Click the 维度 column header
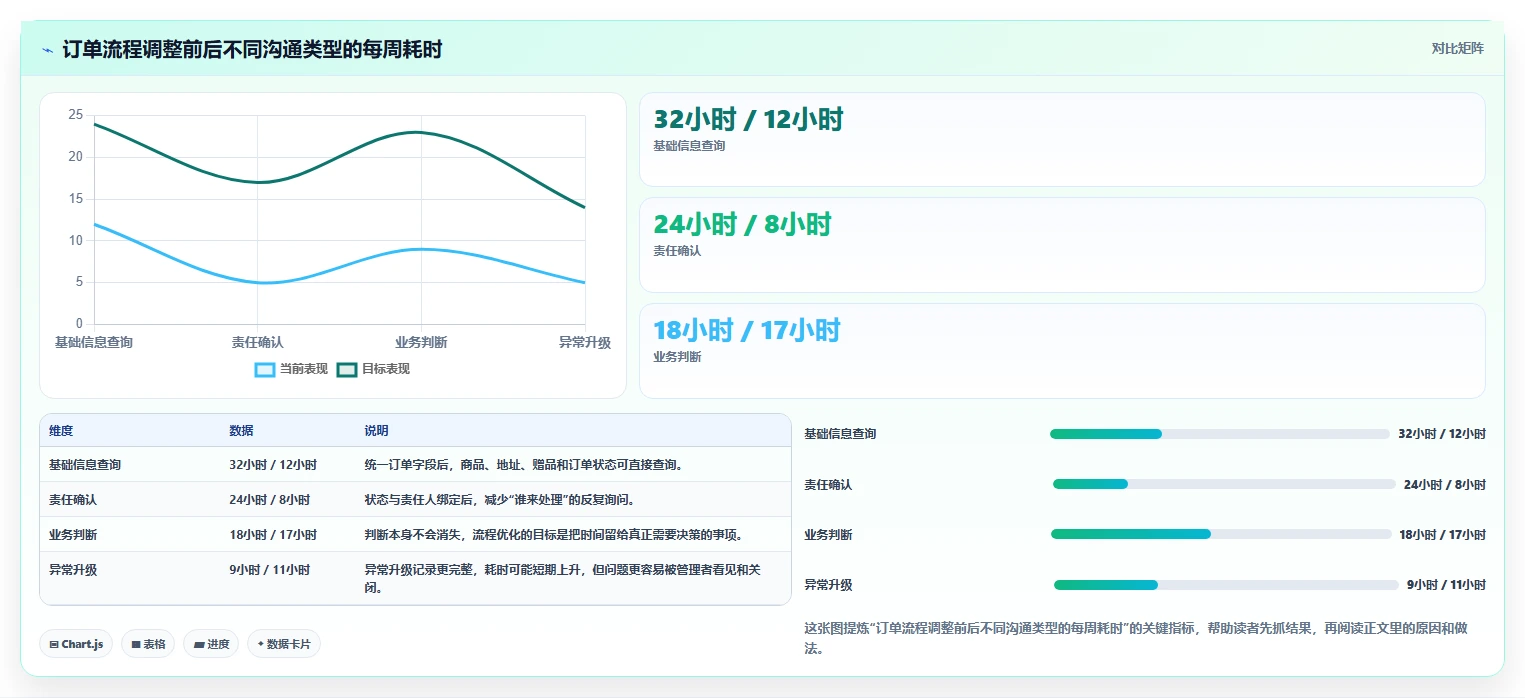The image size is (1525, 698). [x=61, y=431]
